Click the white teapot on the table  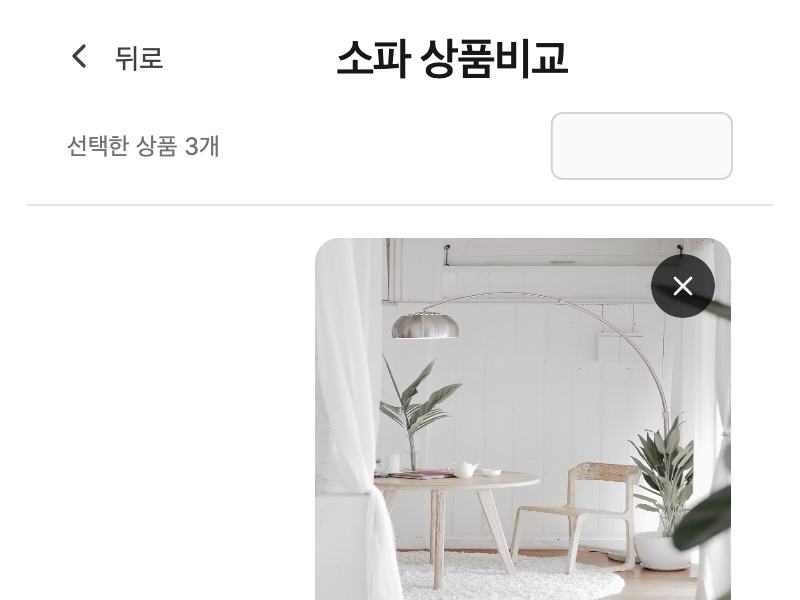pyautogui.click(x=463, y=469)
